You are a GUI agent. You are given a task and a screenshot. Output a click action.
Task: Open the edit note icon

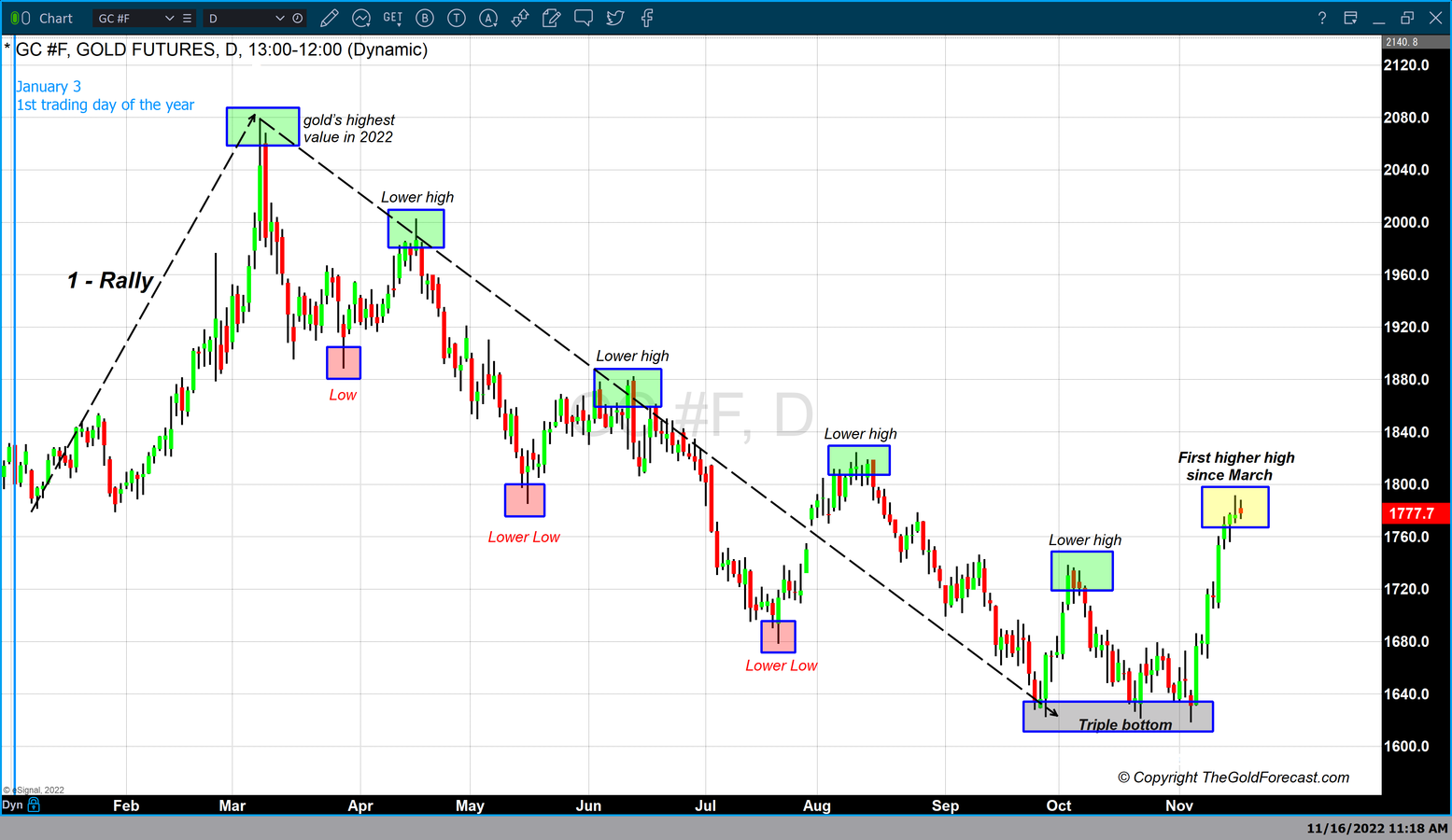click(552, 18)
